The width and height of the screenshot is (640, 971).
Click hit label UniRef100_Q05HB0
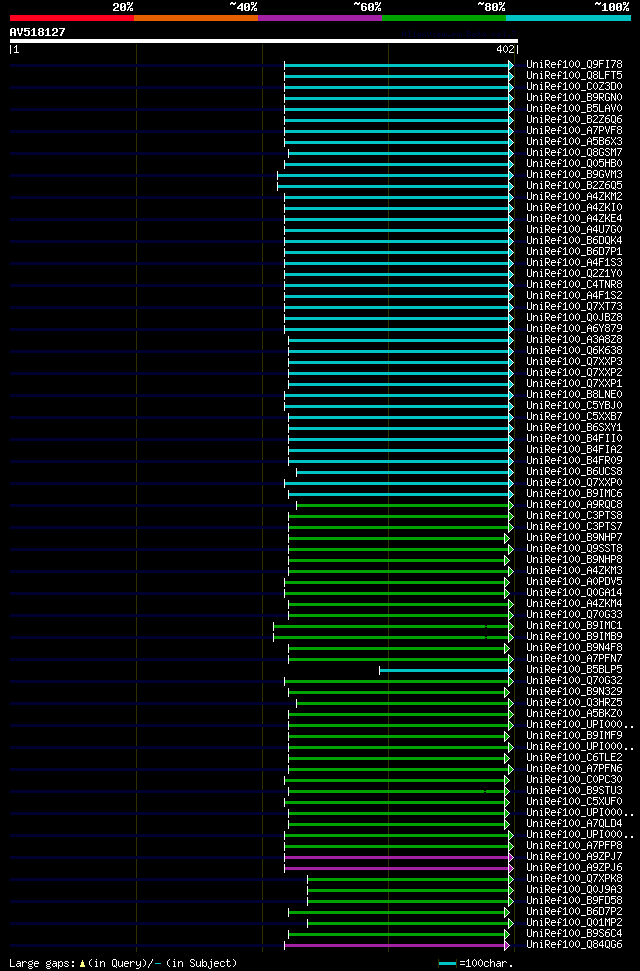point(574,163)
